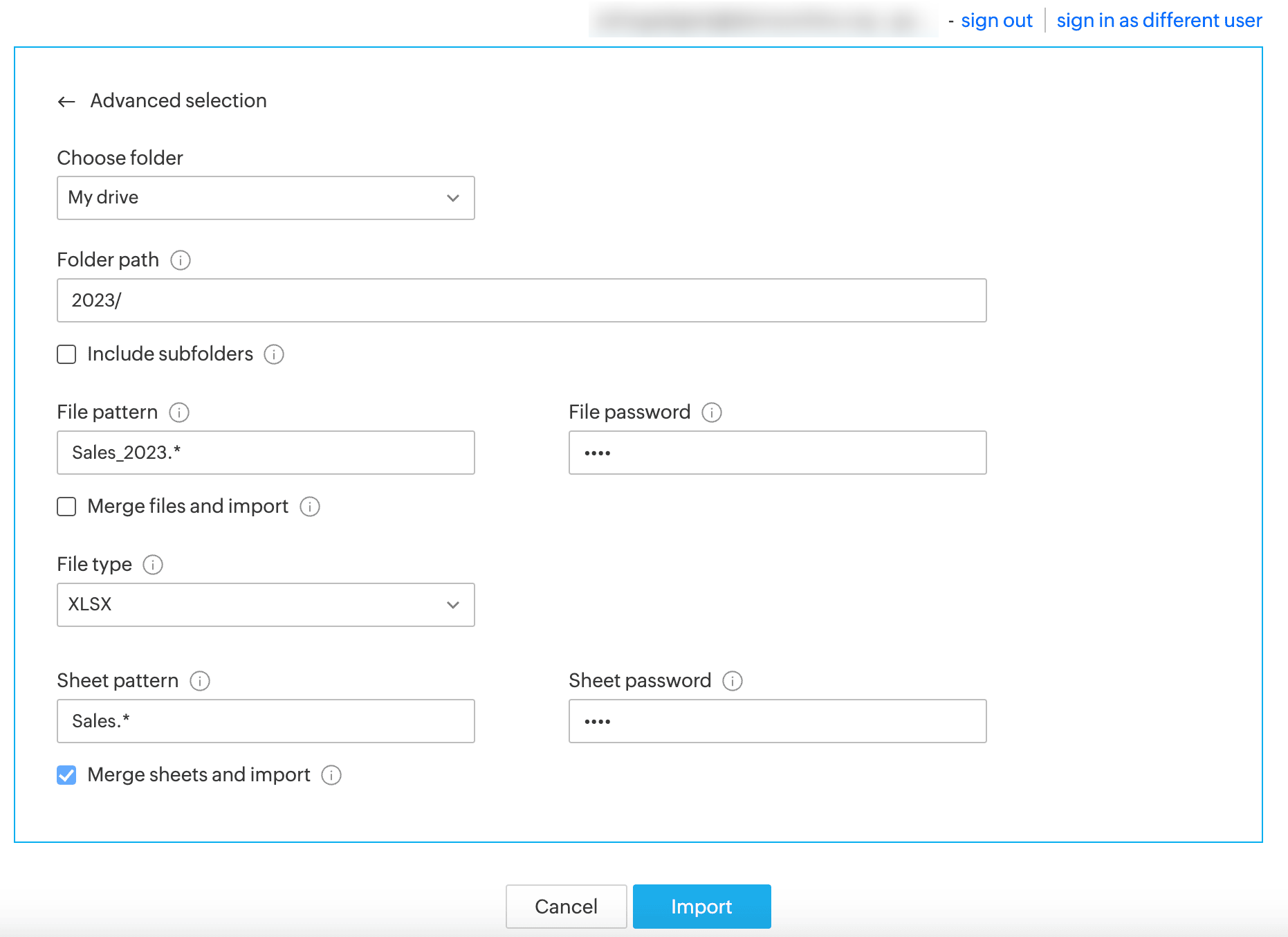Expand the File type dropdown showing XLSX
The height and width of the screenshot is (937, 1288).
[266, 605]
